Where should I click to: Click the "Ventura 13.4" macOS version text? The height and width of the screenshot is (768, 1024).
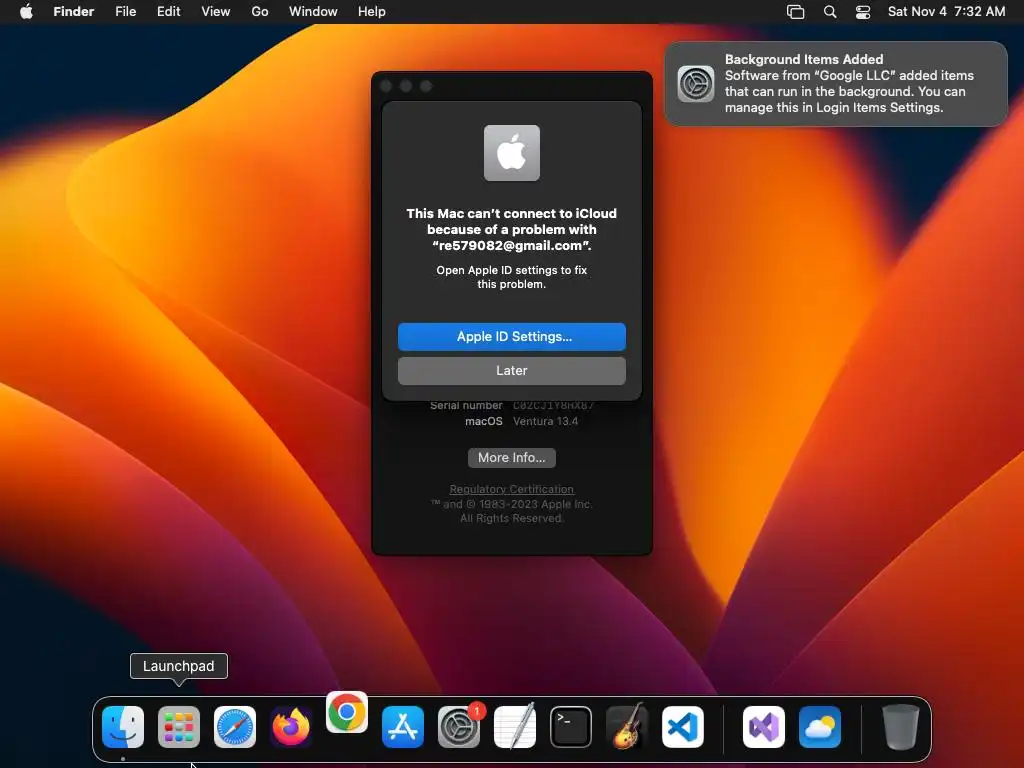[545, 421]
